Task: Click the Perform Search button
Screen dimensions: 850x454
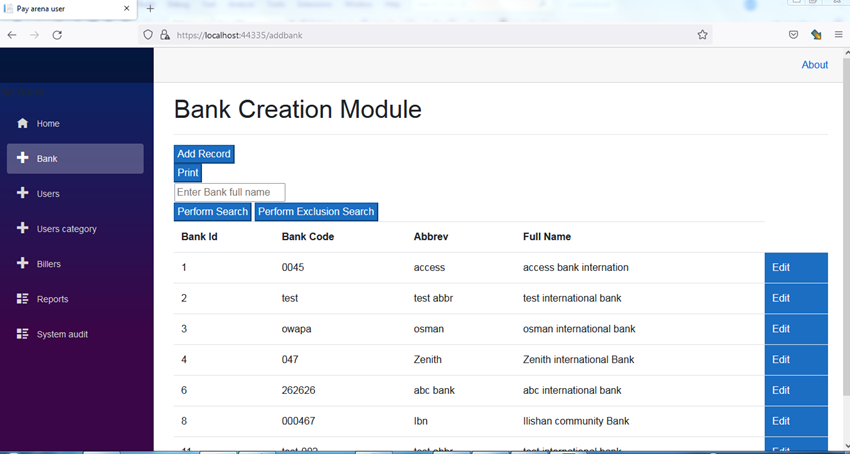Action: 212,212
